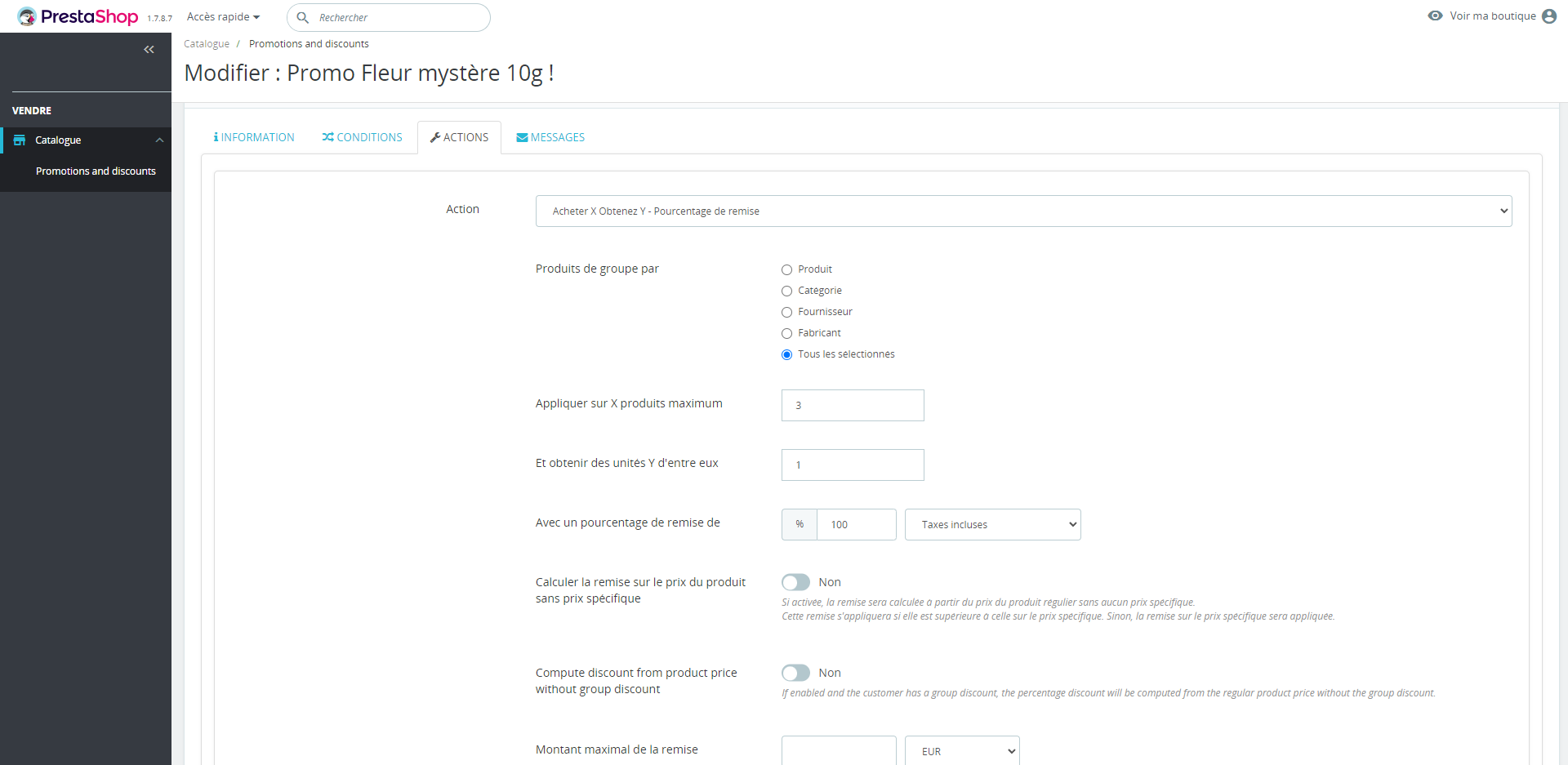Toggle Calculer la remise sans prix spécifique switch
This screenshot has height=765, width=1568.
[795, 582]
